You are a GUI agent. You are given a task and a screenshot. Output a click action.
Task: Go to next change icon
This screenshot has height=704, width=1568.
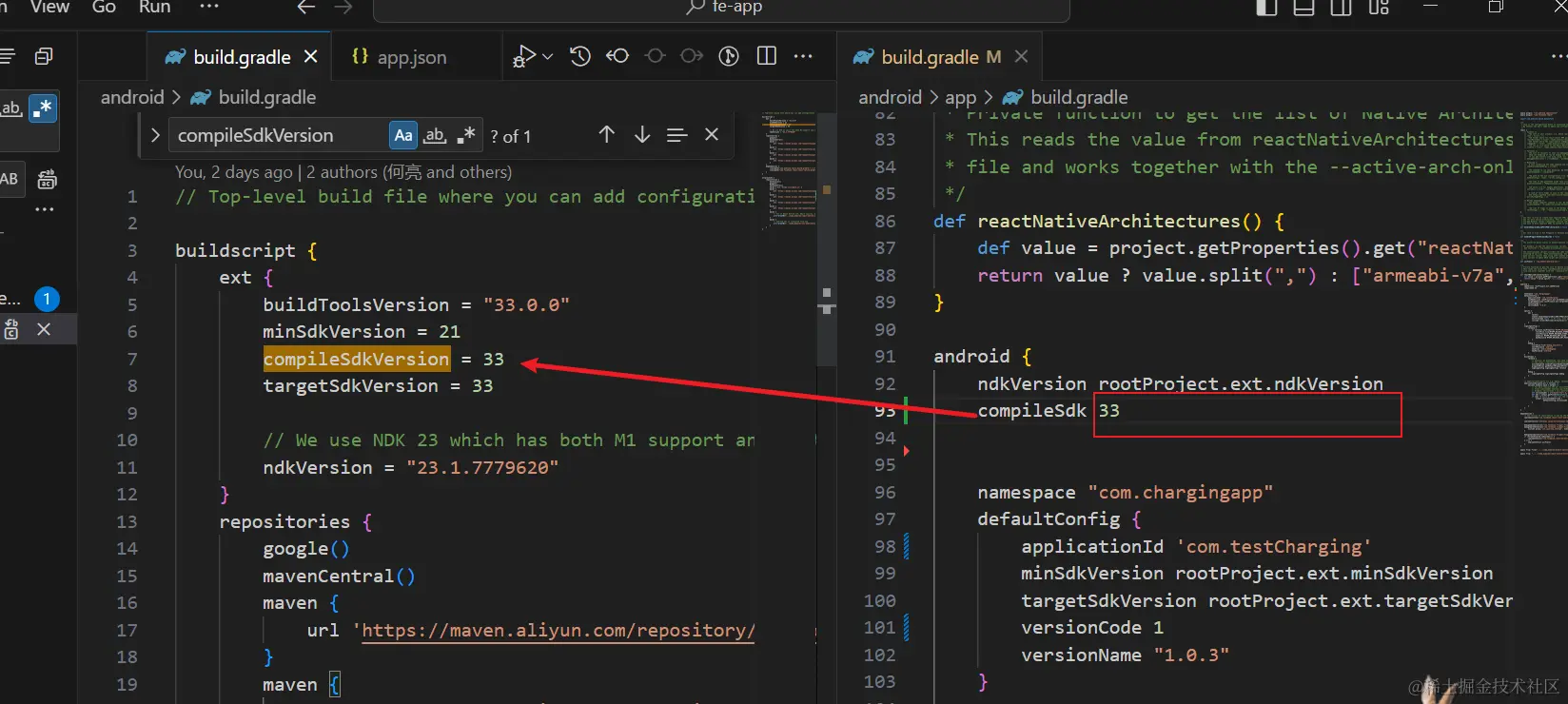692,56
